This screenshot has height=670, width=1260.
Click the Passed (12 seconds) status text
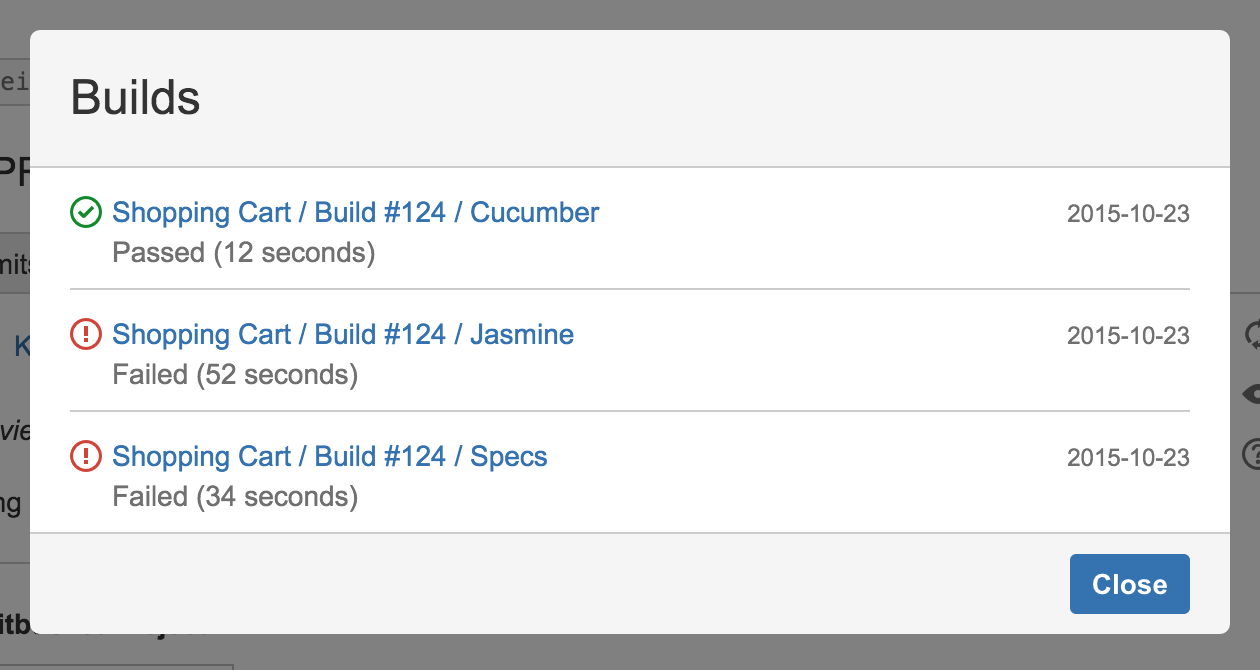click(243, 253)
